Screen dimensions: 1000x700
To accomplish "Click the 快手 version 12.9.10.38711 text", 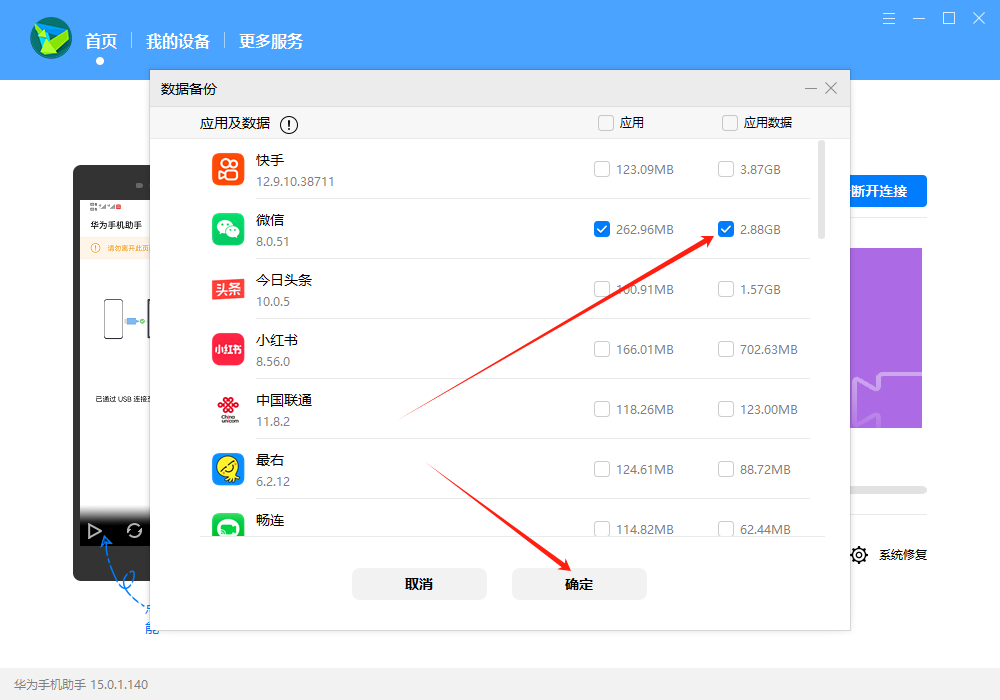I will [x=295, y=182].
